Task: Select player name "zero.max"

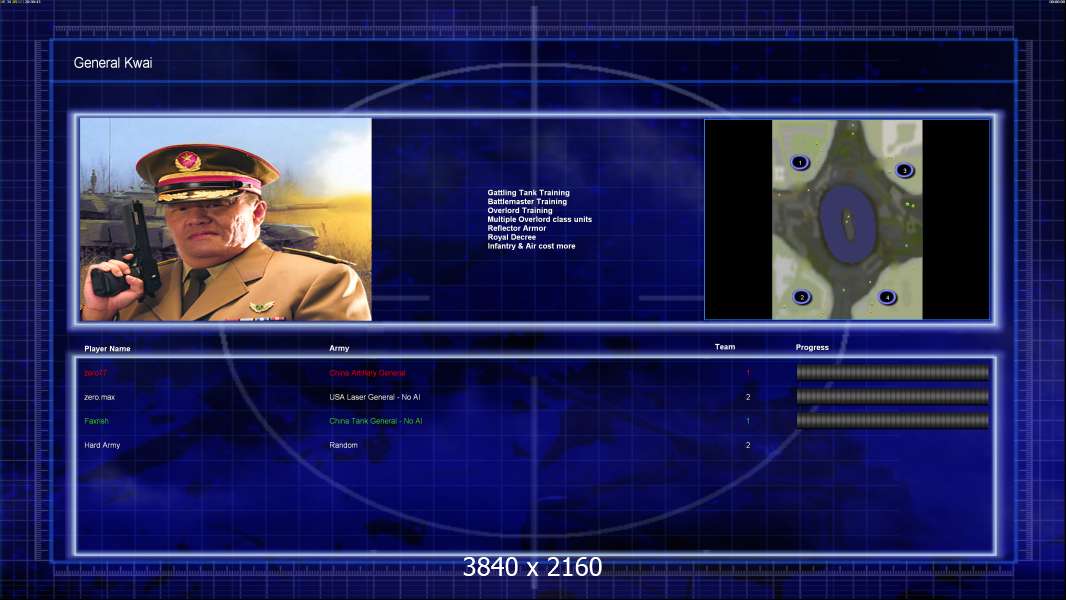Action: pyautogui.click(x=99, y=397)
